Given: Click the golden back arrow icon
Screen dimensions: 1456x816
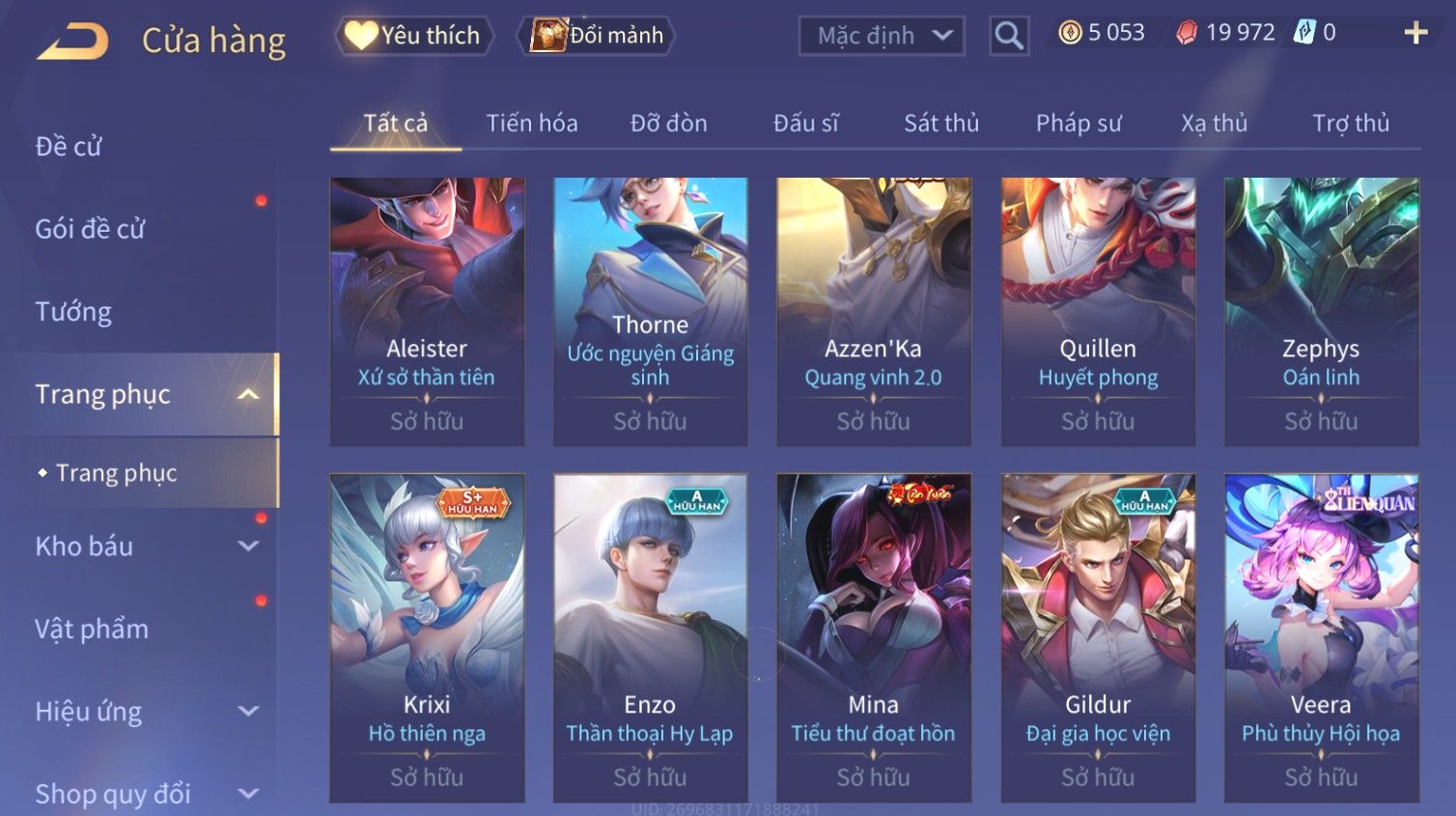Looking at the screenshot, I should tap(72, 42).
